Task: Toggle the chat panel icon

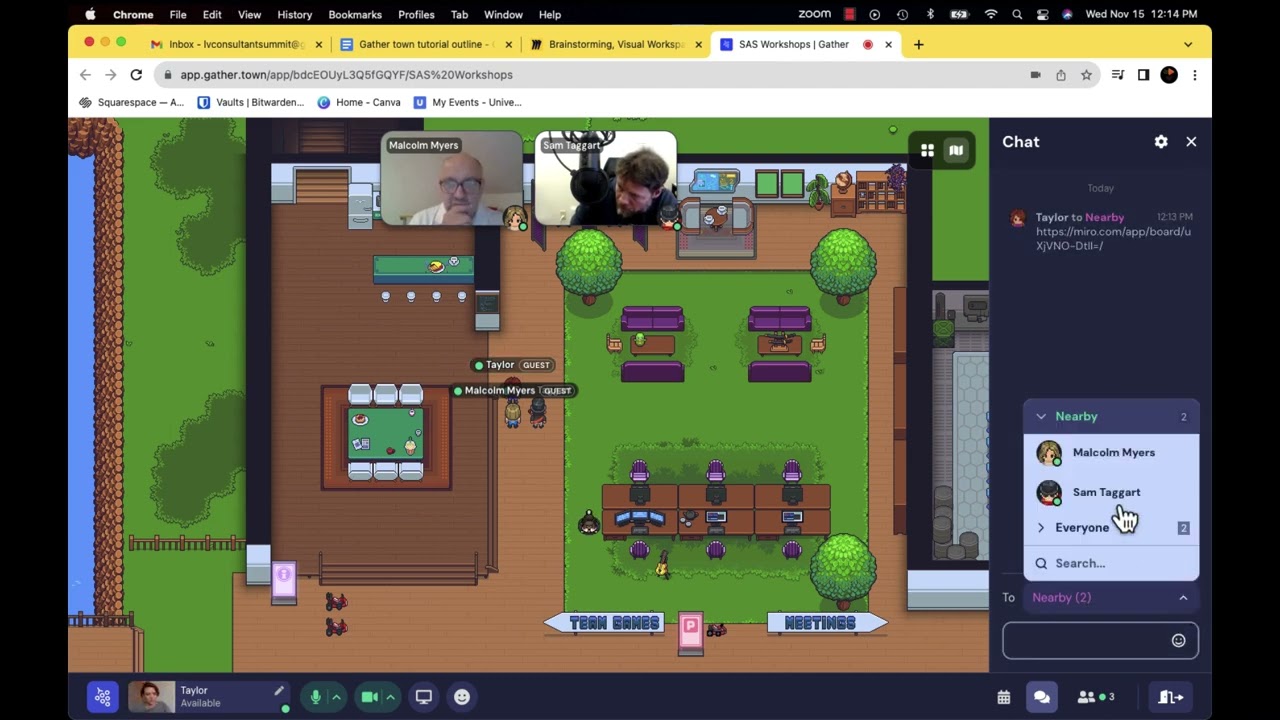Action: (1042, 697)
